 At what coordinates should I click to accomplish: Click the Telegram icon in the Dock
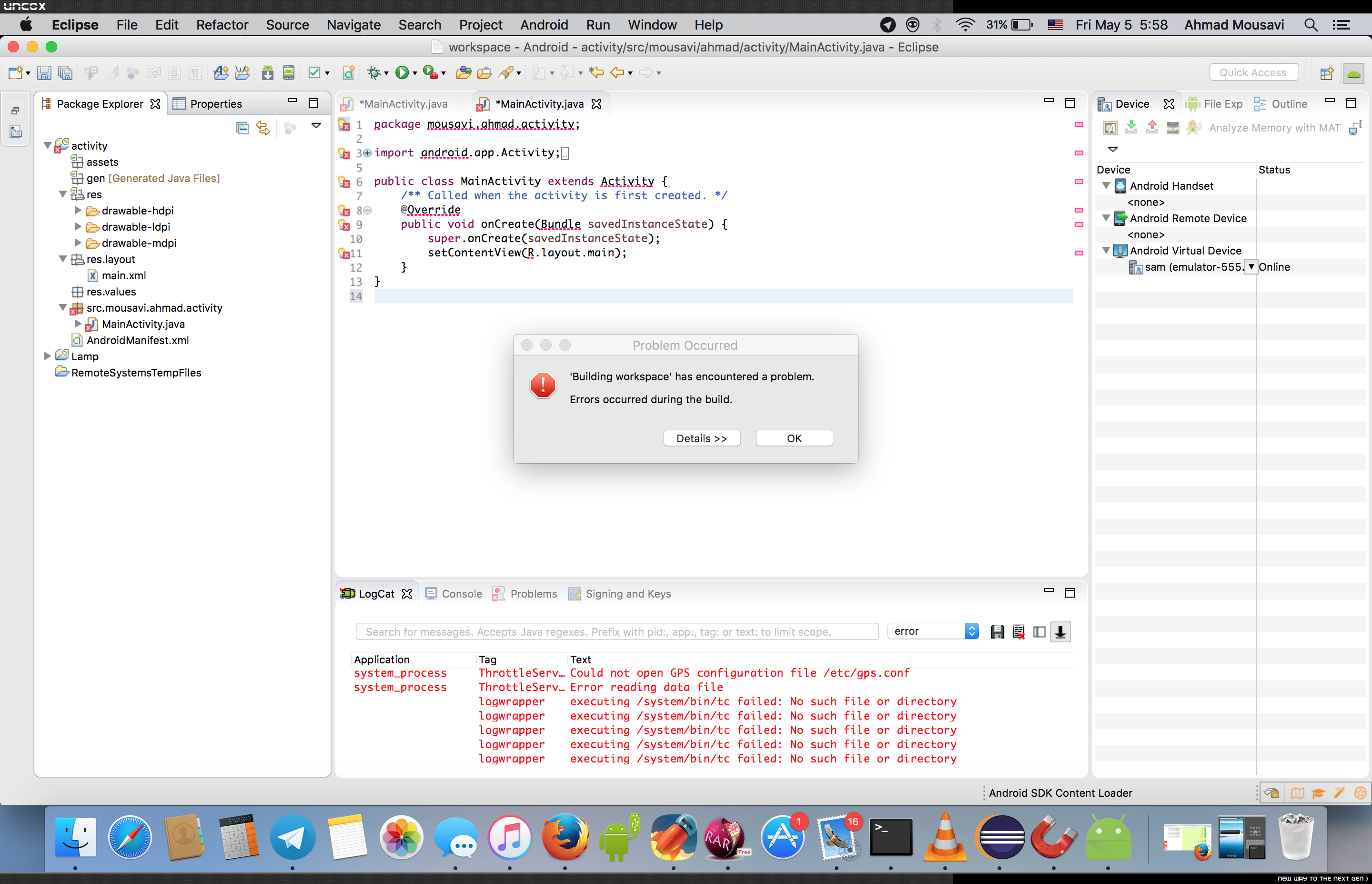coord(293,837)
